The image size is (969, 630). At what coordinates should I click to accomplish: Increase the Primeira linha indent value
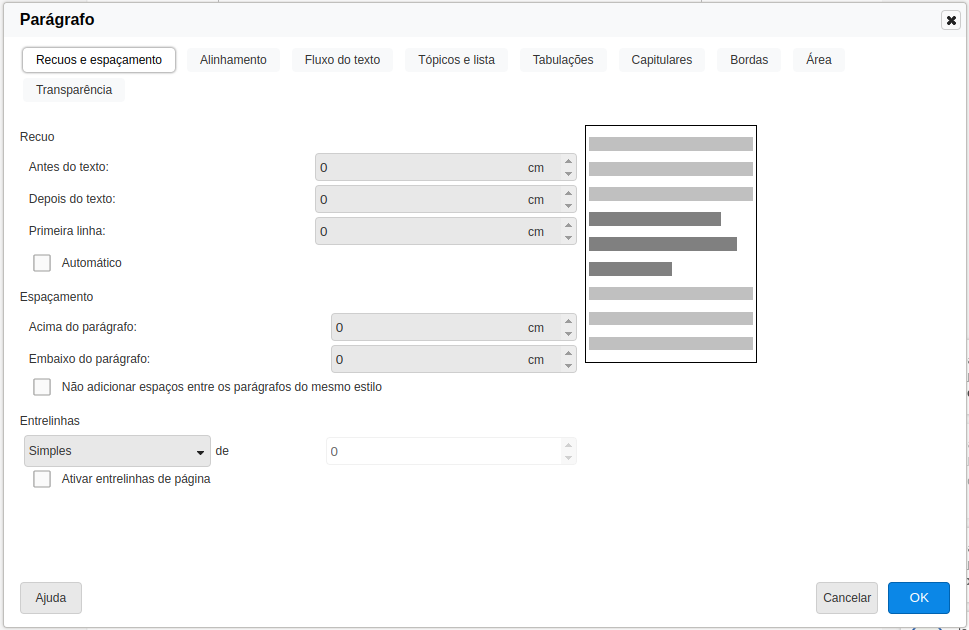(x=568, y=225)
